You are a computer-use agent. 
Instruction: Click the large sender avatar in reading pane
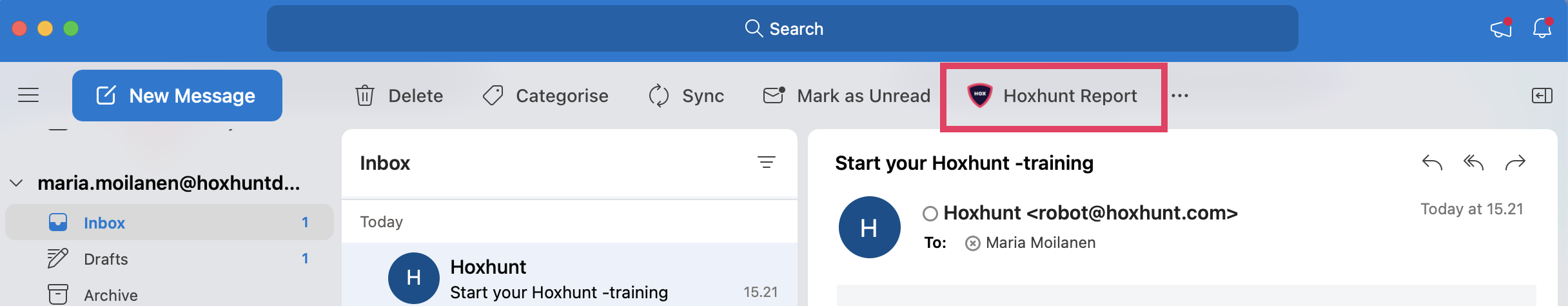869,227
